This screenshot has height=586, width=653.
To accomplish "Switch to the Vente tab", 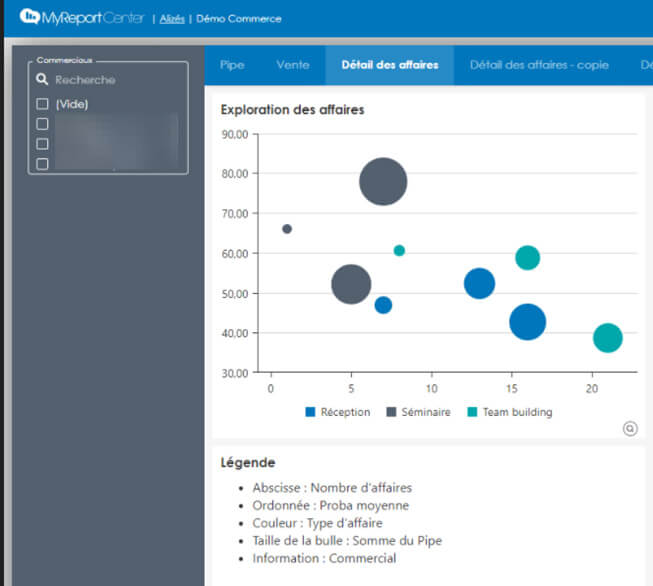I will (x=293, y=65).
